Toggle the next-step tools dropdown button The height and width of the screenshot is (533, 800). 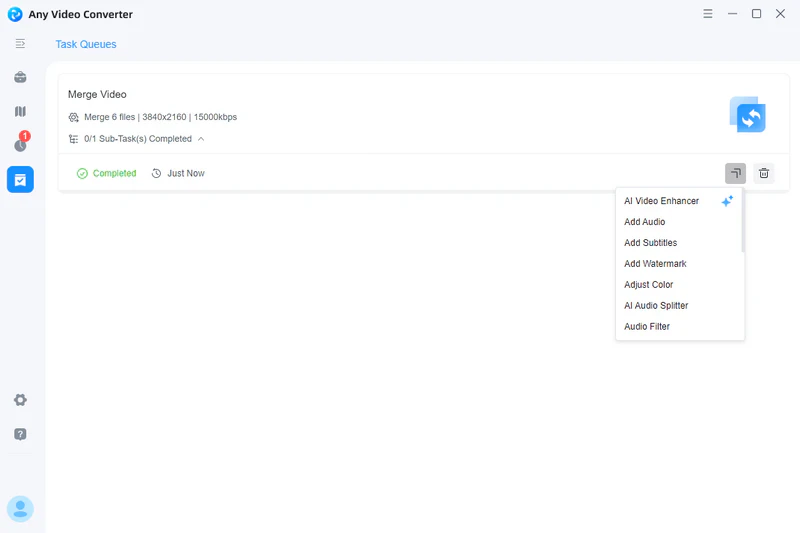point(735,173)
